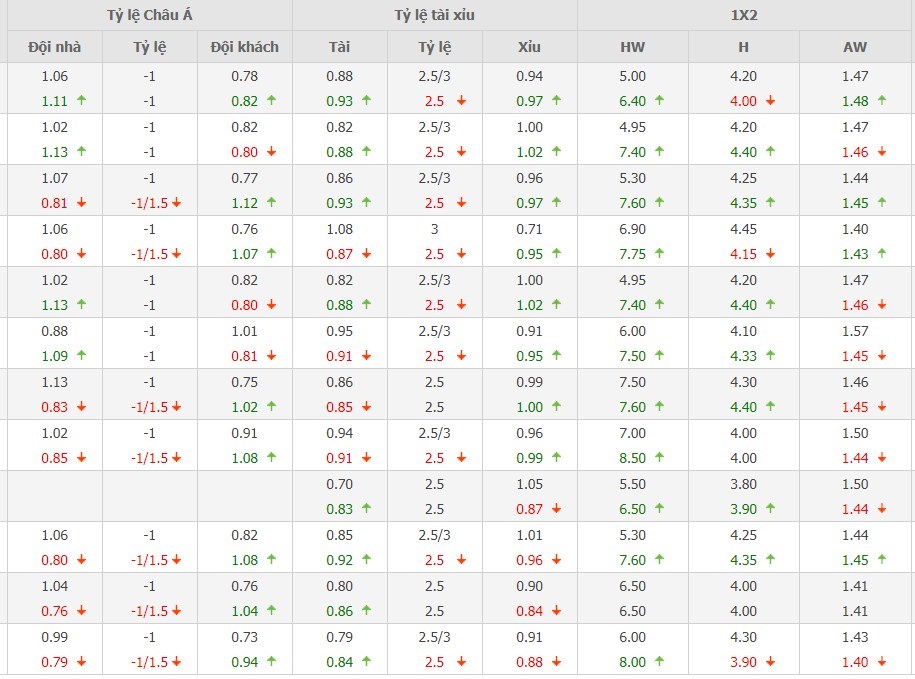
Task: Click the AW column header
Action: pyautogui.click(x=855, y=47)
